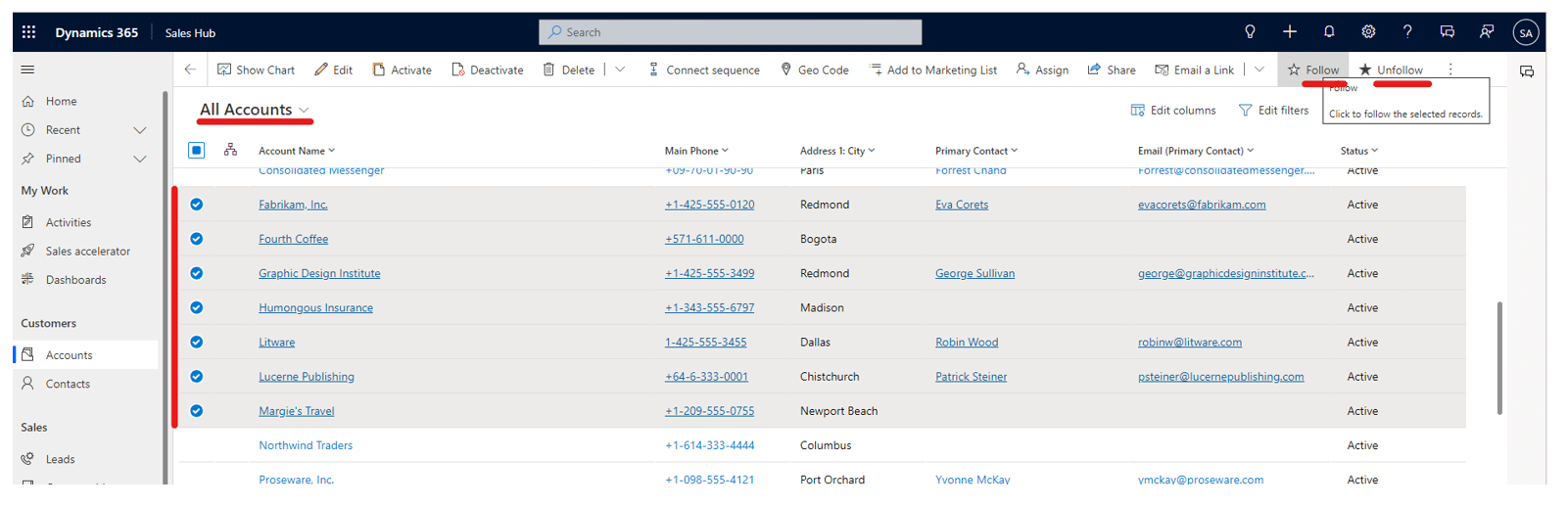This screenshot has height=507, width=1568.
Task: Open the settings gear icon
Action: [1368, 32]
